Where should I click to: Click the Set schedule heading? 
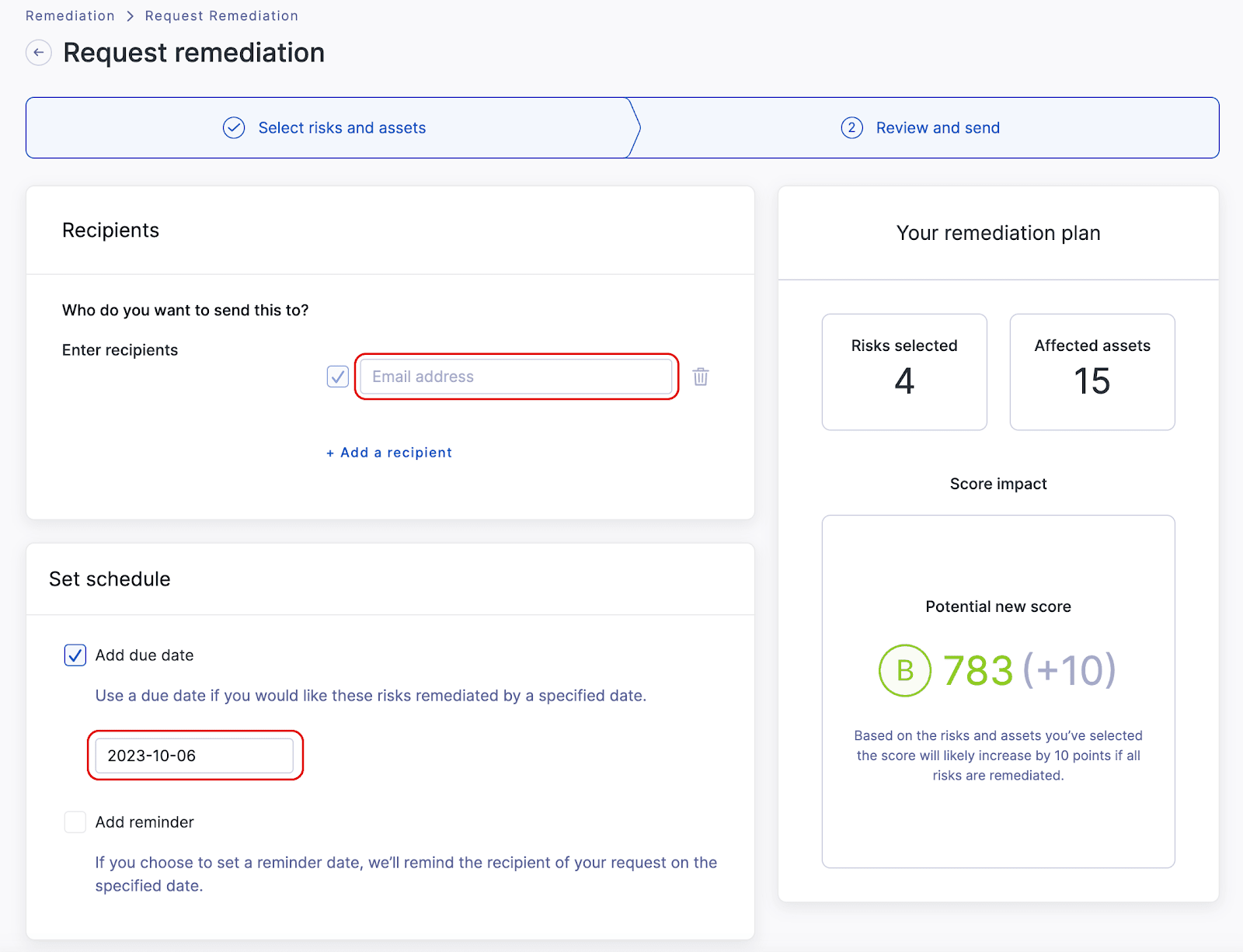tap(110, 579)
